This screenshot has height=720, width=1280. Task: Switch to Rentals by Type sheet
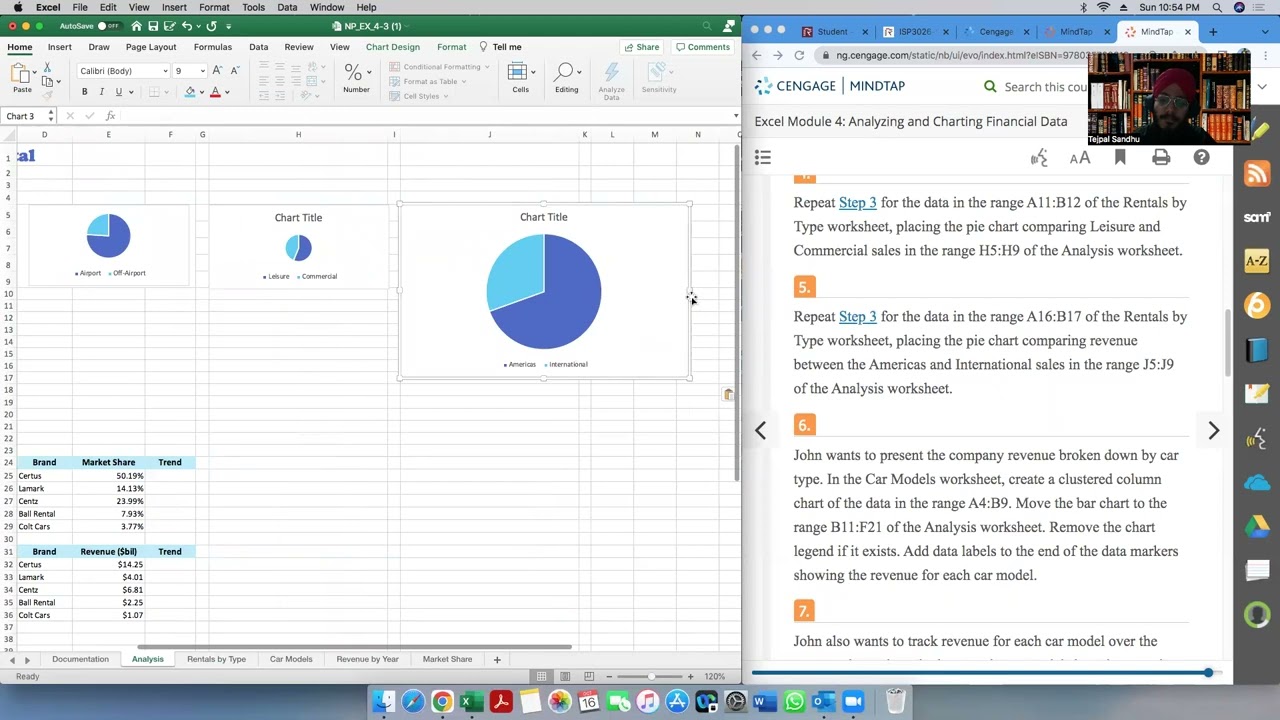click(216, 659)
